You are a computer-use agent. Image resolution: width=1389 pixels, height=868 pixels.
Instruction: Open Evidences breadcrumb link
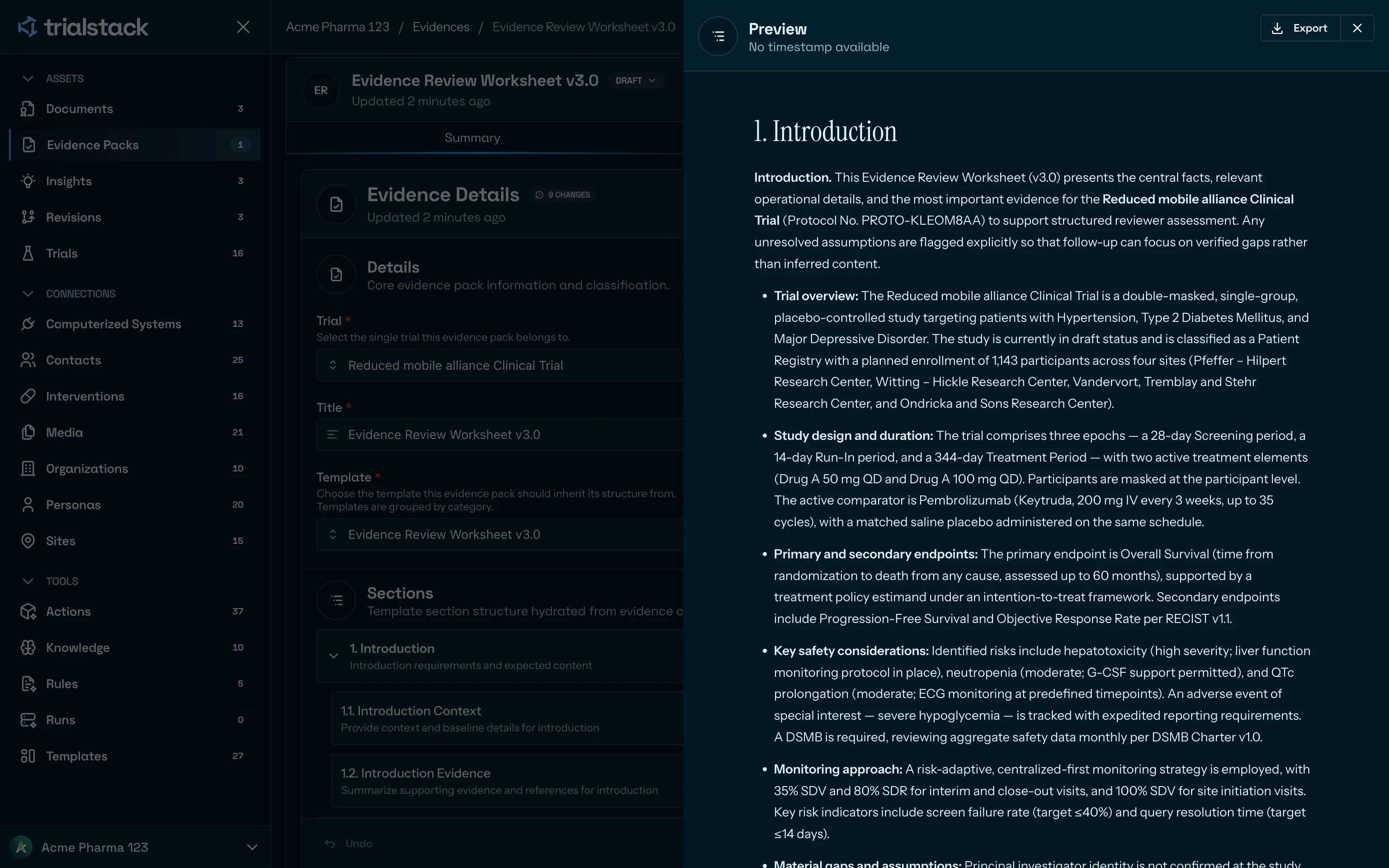coord(441,27)
